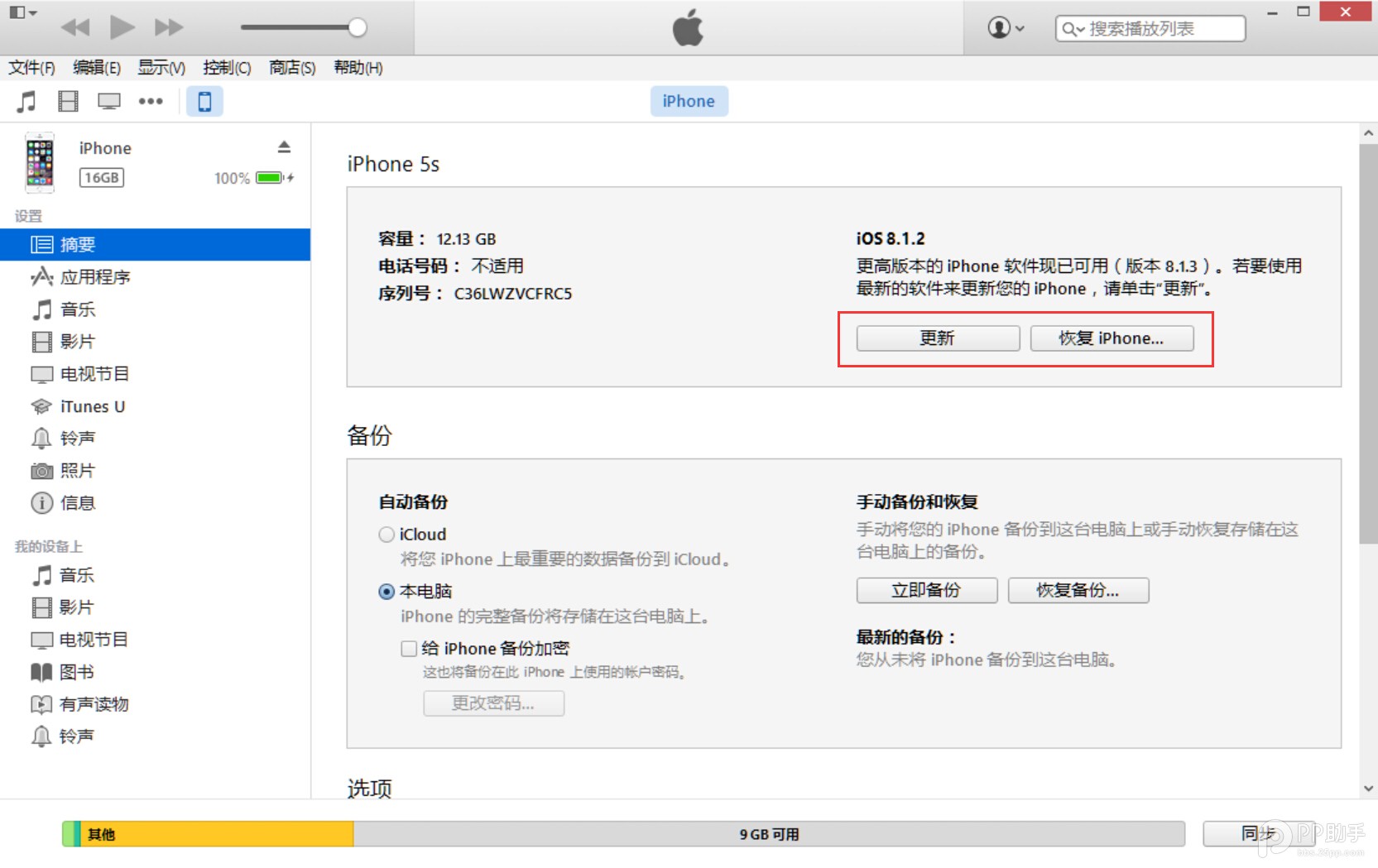Open the 照片 (Photos) section in sidebar
The width and height of the screenshot is (1378, 868).
click(x=80, y=470)
